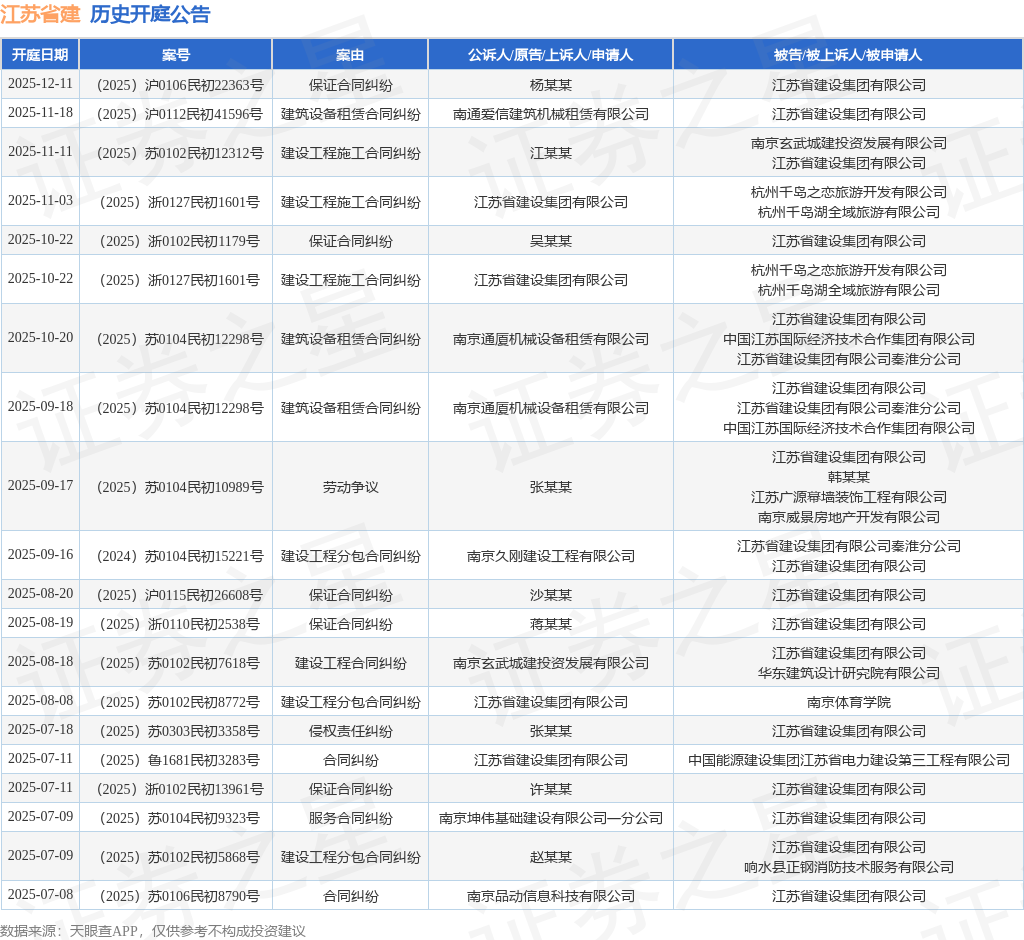Click defendant 南京威景房地产开发有限公司
Image resolution: width=1024 pixels, height=940 pixels.
click(x=848, y=517)
